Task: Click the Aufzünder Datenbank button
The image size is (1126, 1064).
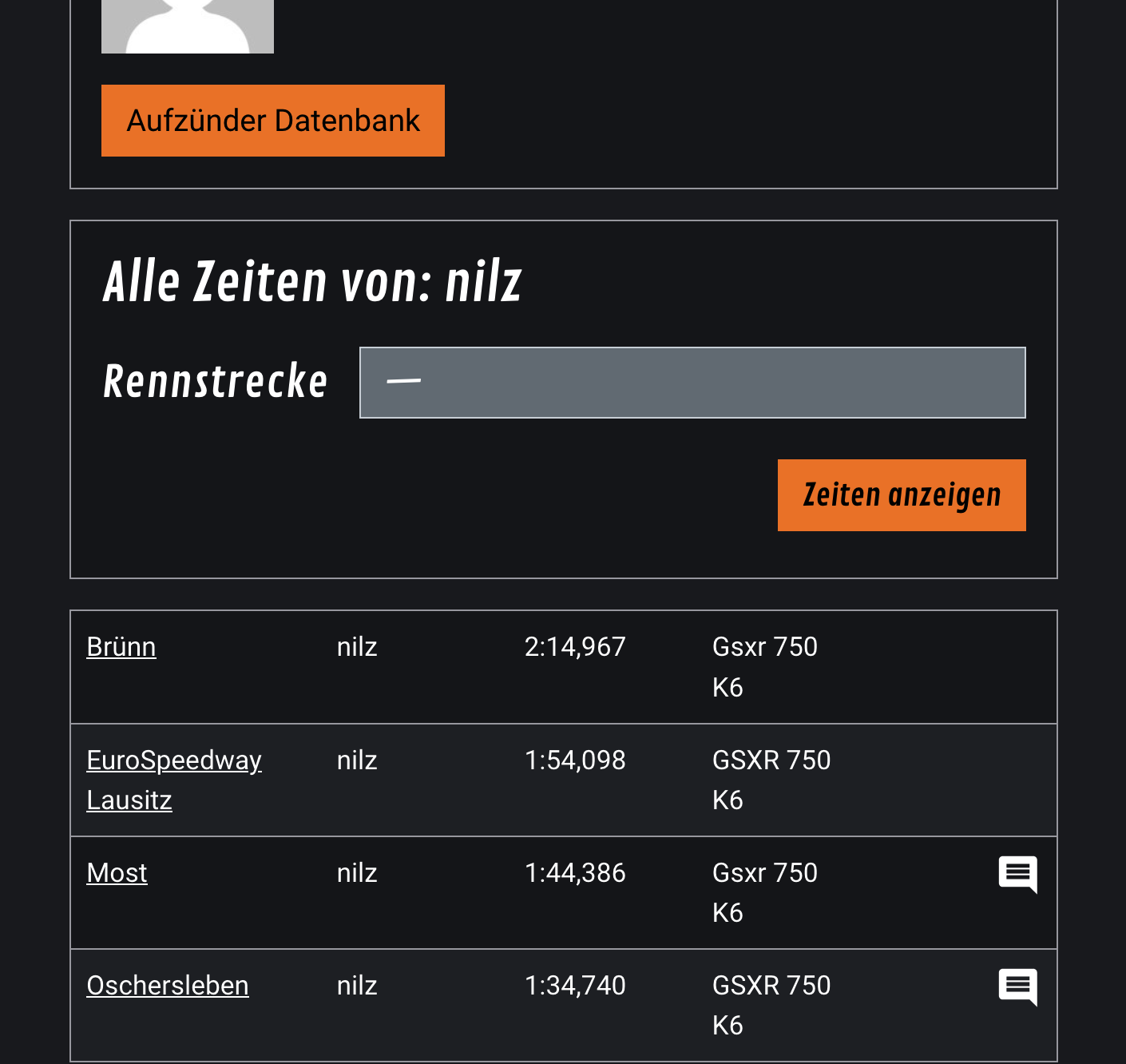Action: [x=272, y=121]
